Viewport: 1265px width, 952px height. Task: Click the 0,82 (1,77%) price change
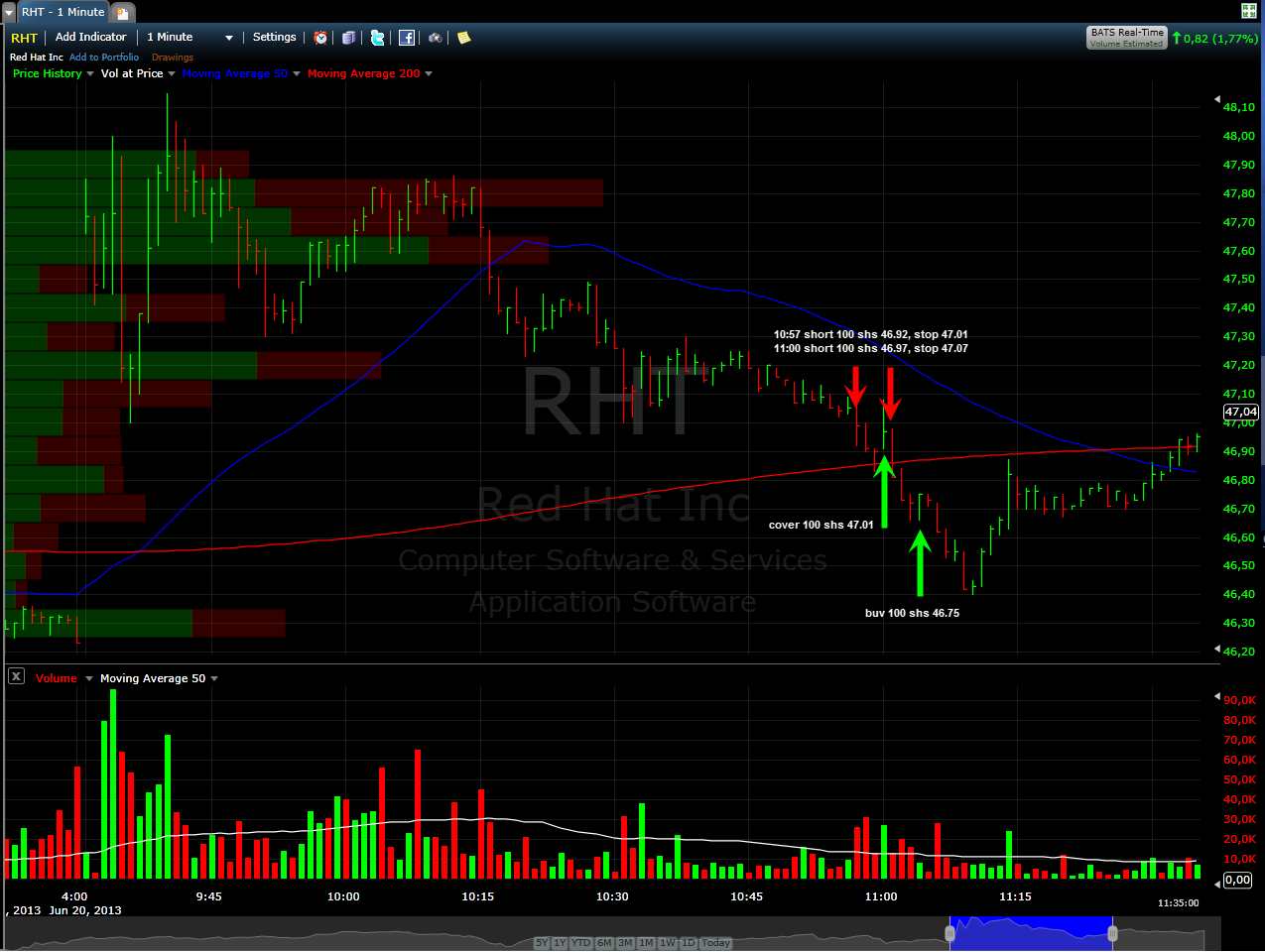click(1220, 39)
